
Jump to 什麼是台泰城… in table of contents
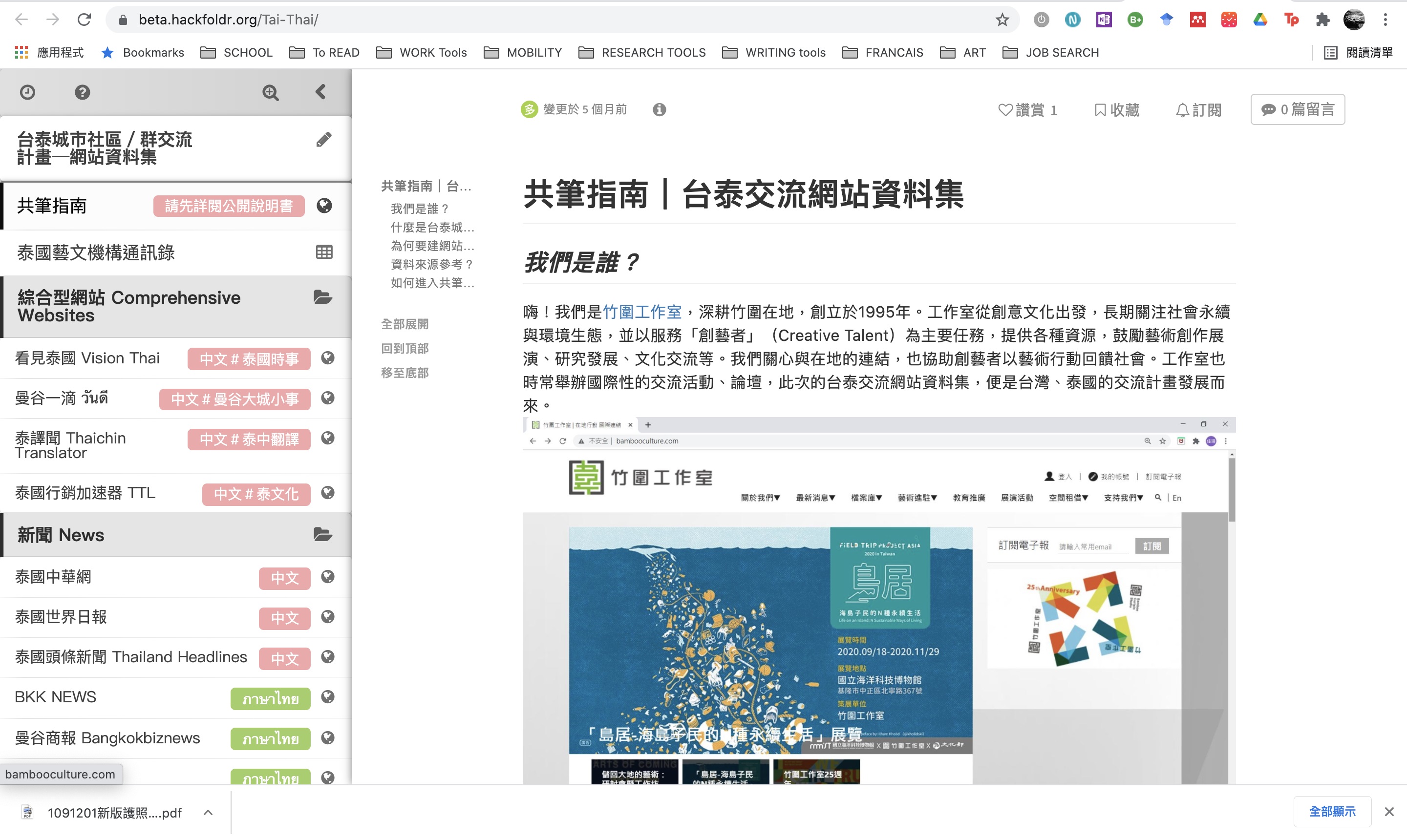coord(432,228)
